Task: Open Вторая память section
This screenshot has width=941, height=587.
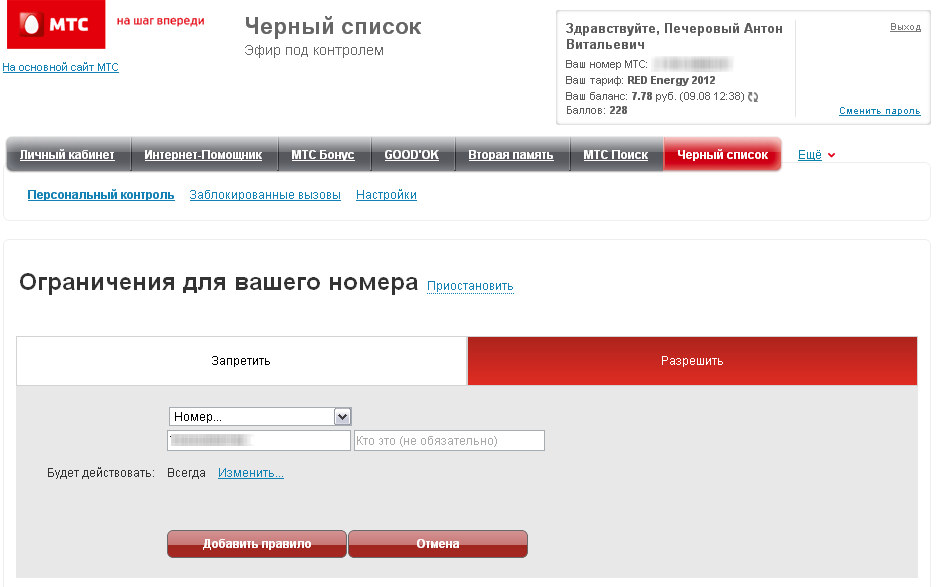Action: tap(510, 155)
